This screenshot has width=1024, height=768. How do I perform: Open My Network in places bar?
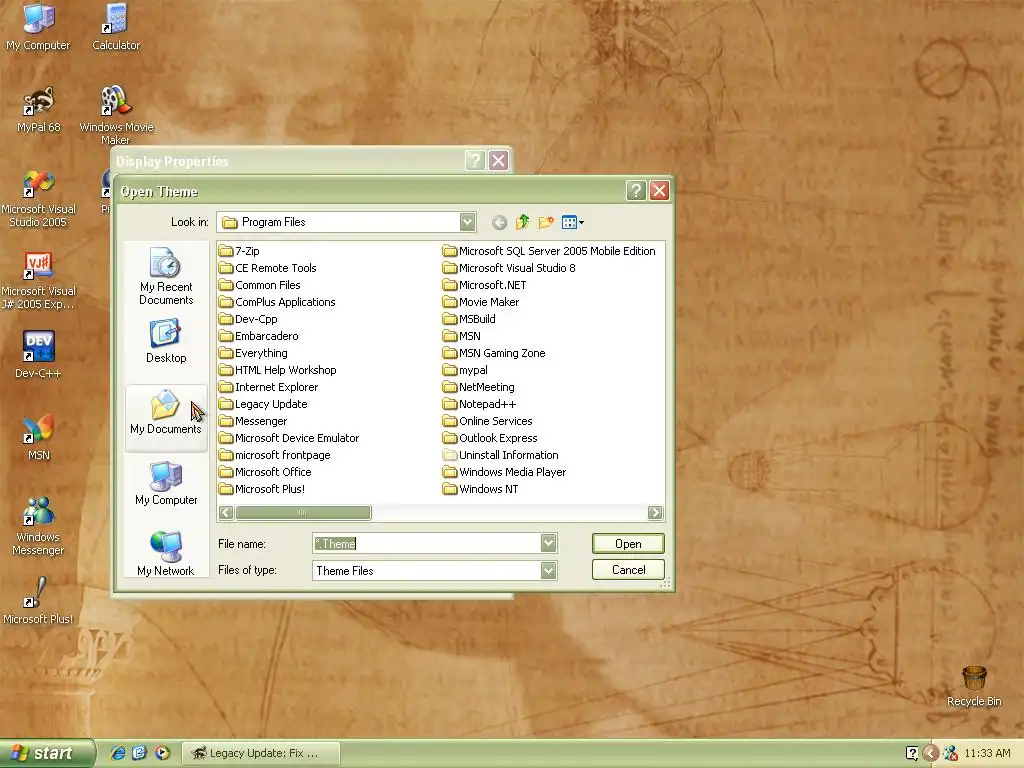[166, 554]
